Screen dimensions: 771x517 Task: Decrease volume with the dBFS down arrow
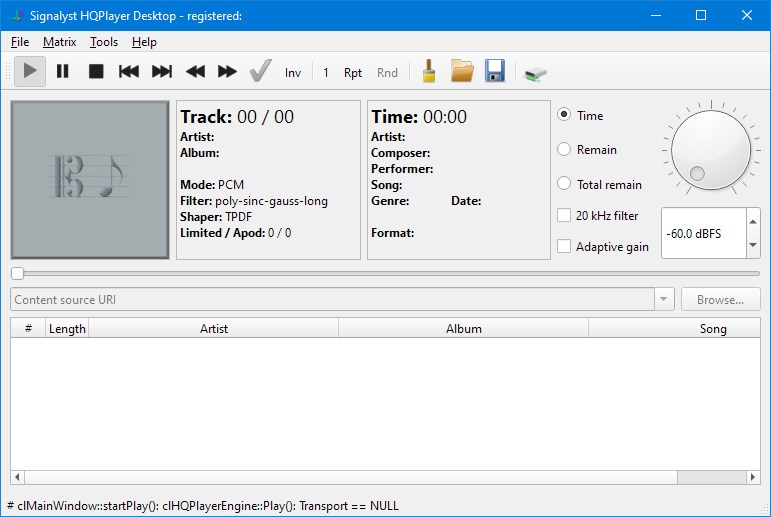click(x=753, y=245)
